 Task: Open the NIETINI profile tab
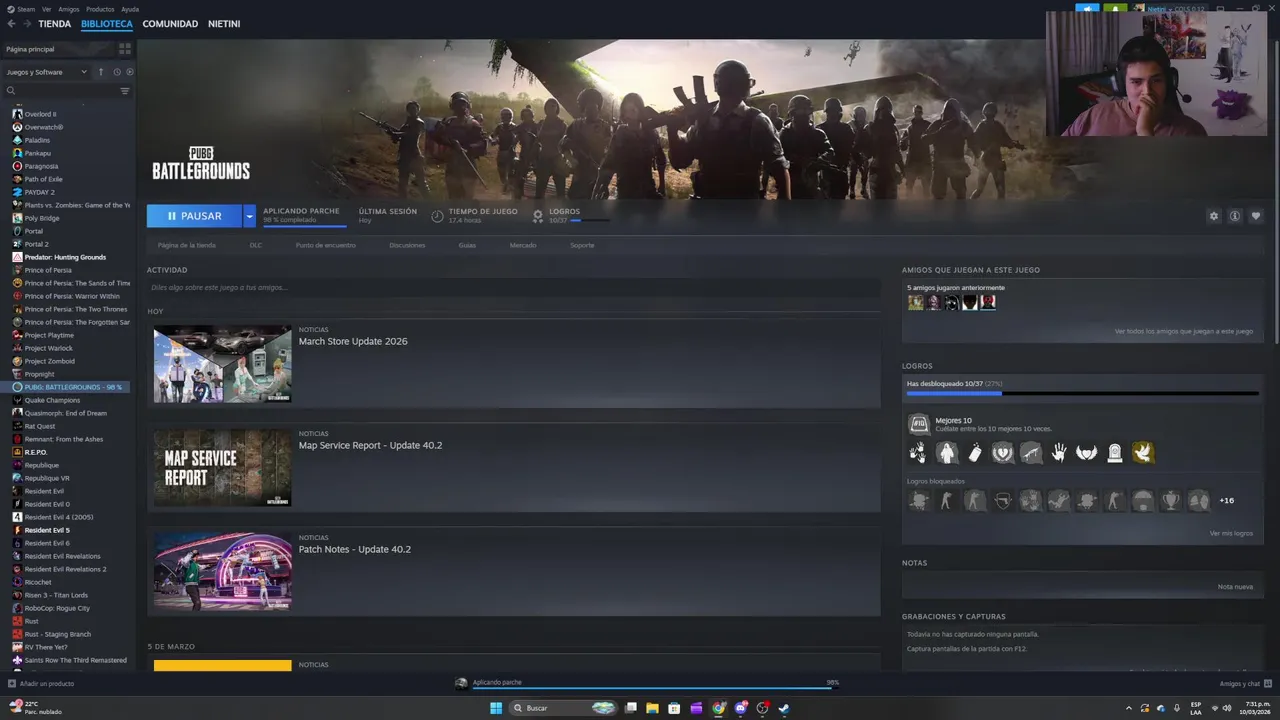[x=224, y=24]
